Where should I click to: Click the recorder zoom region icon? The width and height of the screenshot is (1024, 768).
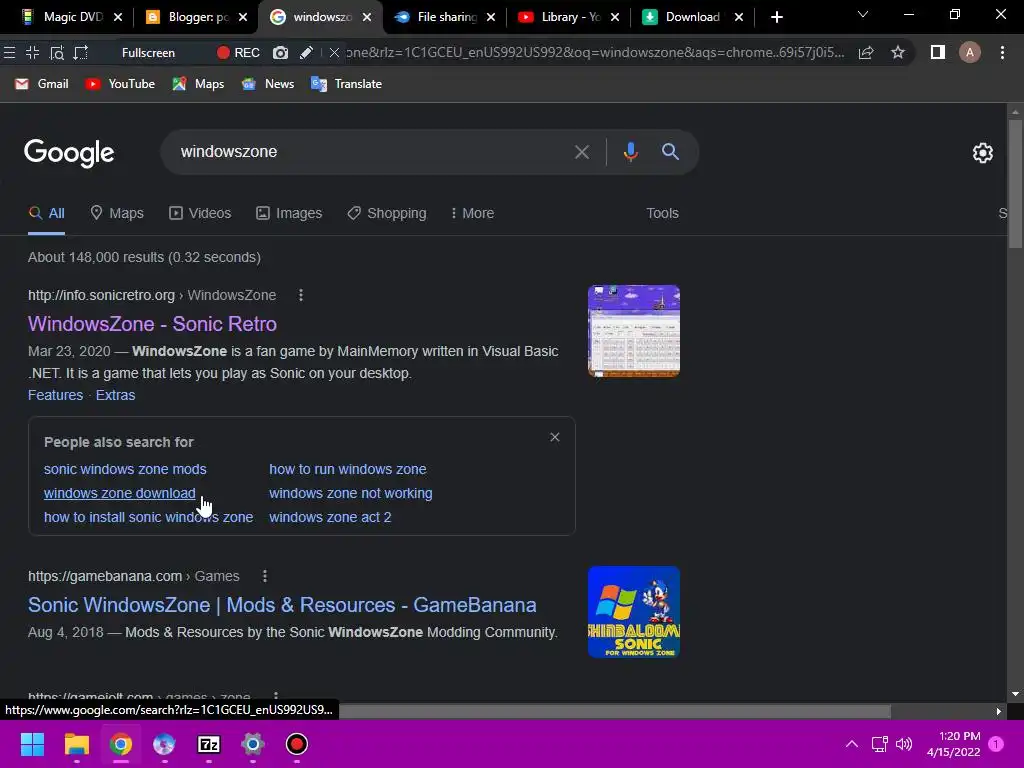tap(57, 53)
